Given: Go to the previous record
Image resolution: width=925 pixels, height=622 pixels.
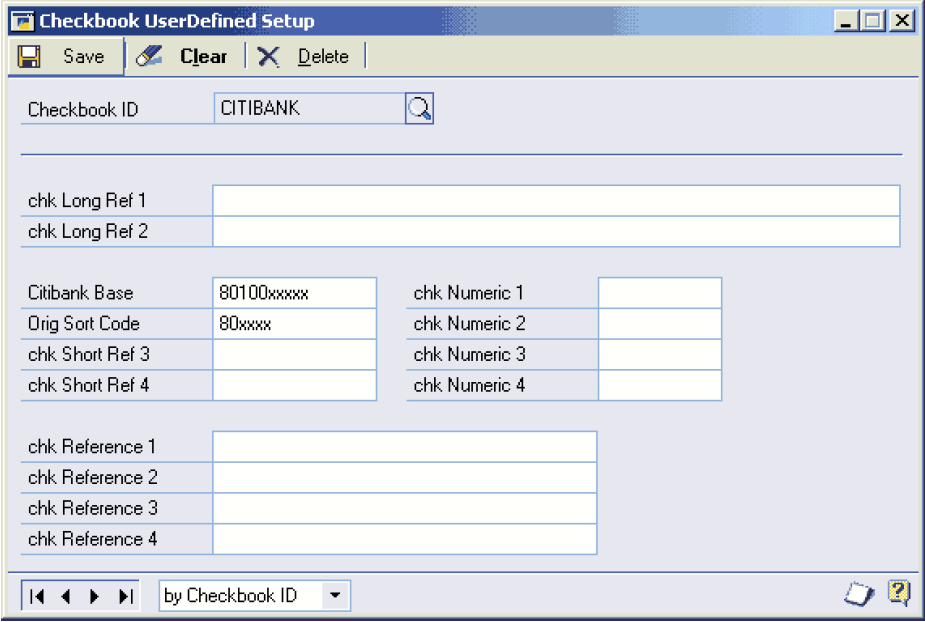Looking at the screenshot, I should (x=66, y=596).
